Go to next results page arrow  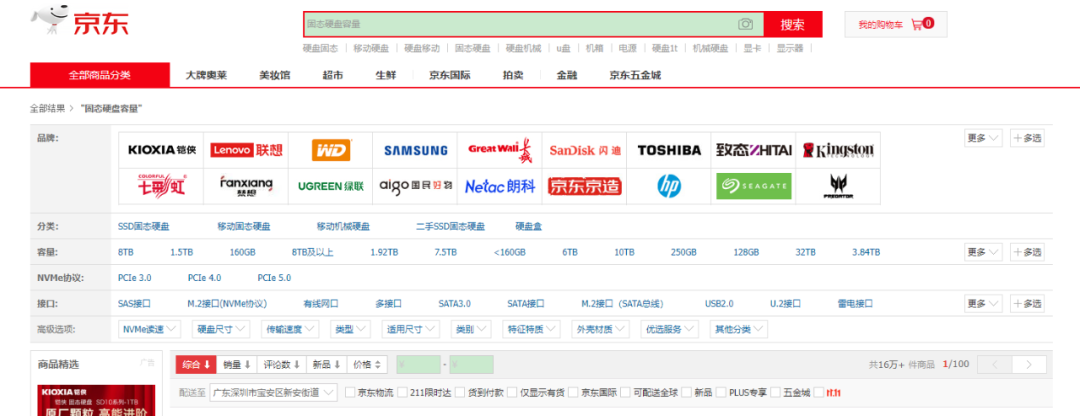coord(1029,364)
